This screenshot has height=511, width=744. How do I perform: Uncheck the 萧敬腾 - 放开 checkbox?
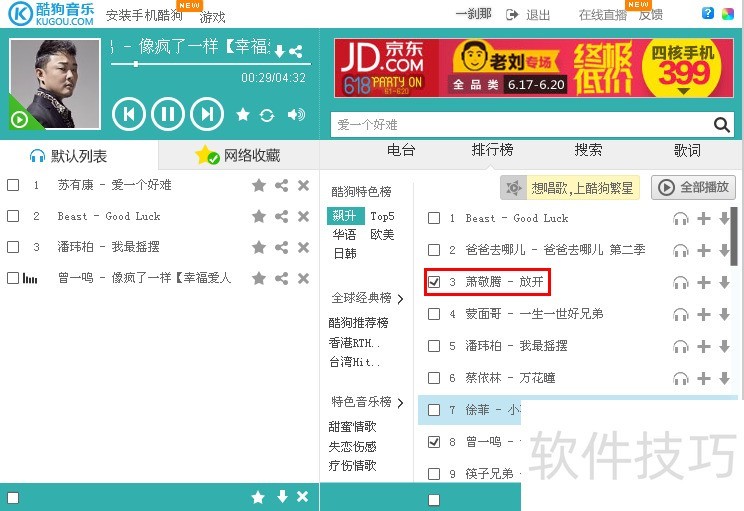click(433, 282)
